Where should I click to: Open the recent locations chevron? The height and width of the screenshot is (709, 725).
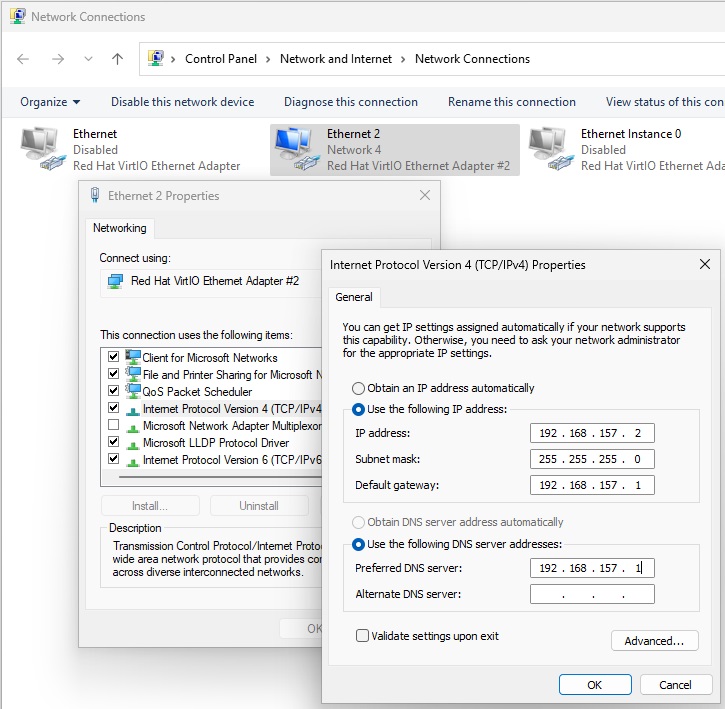(88, 59)
